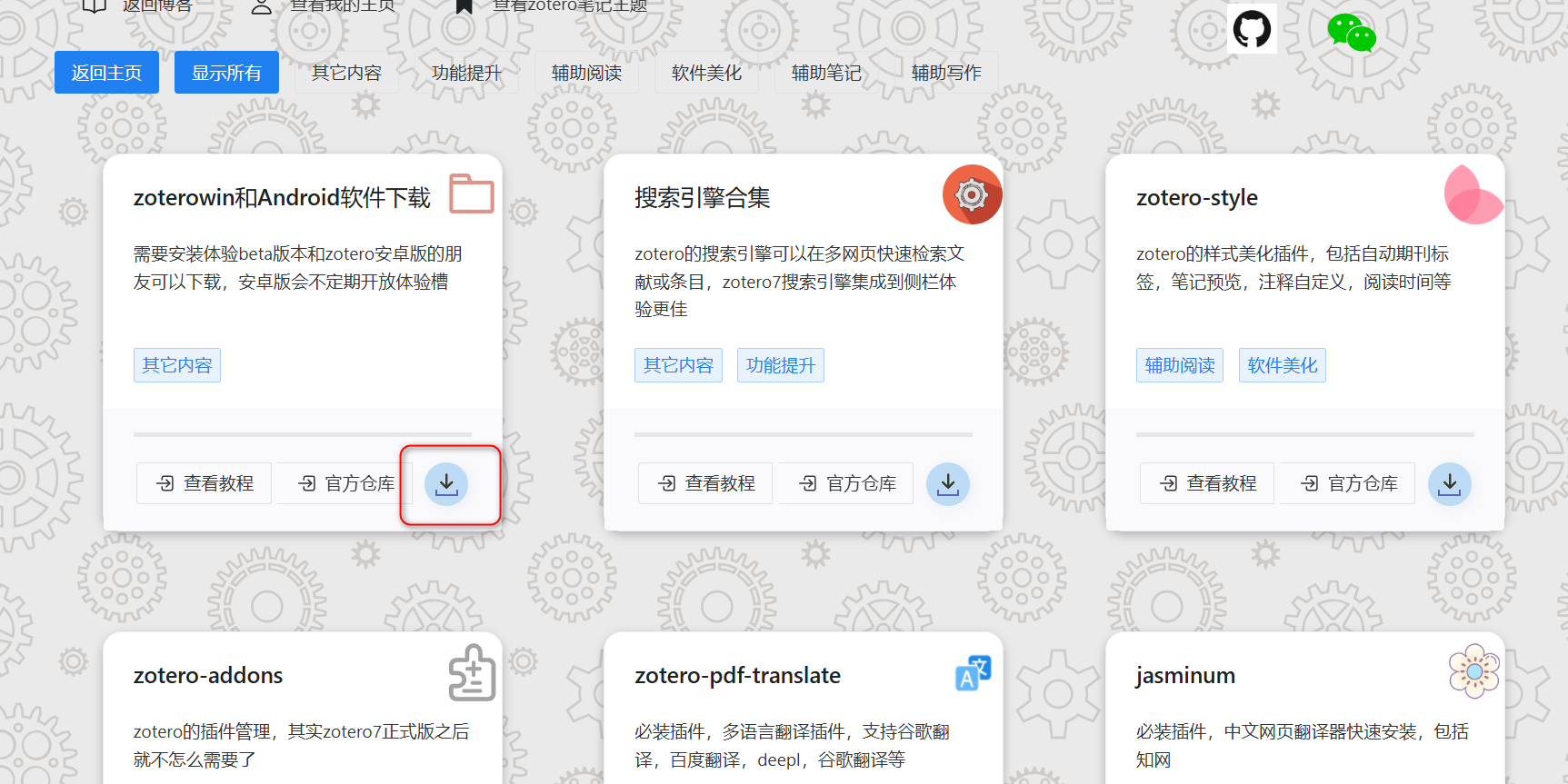Click the blue 显示所有 button
1568x784 pixels.
(226, 73)
